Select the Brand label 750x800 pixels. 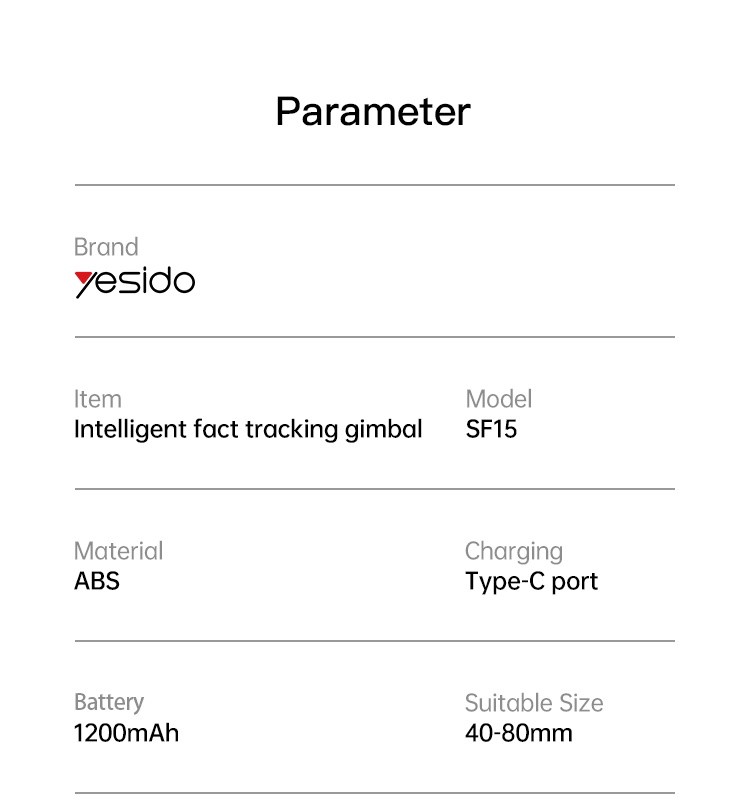coord(106,247)
